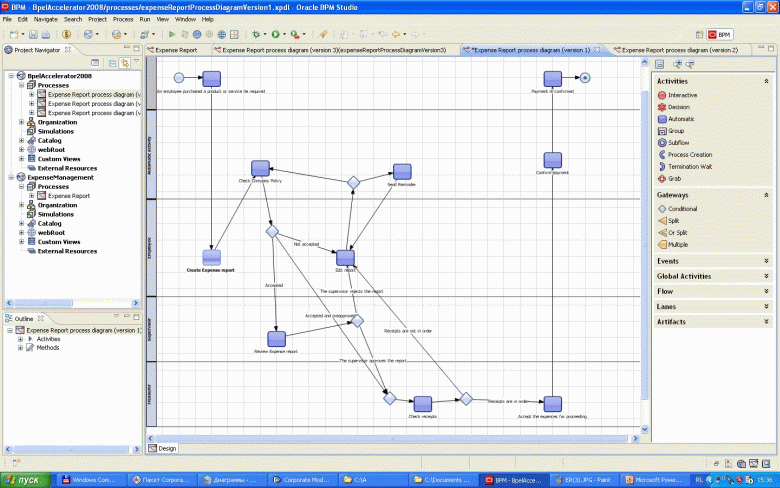Collapse the Activities palette section

[766, 81]
